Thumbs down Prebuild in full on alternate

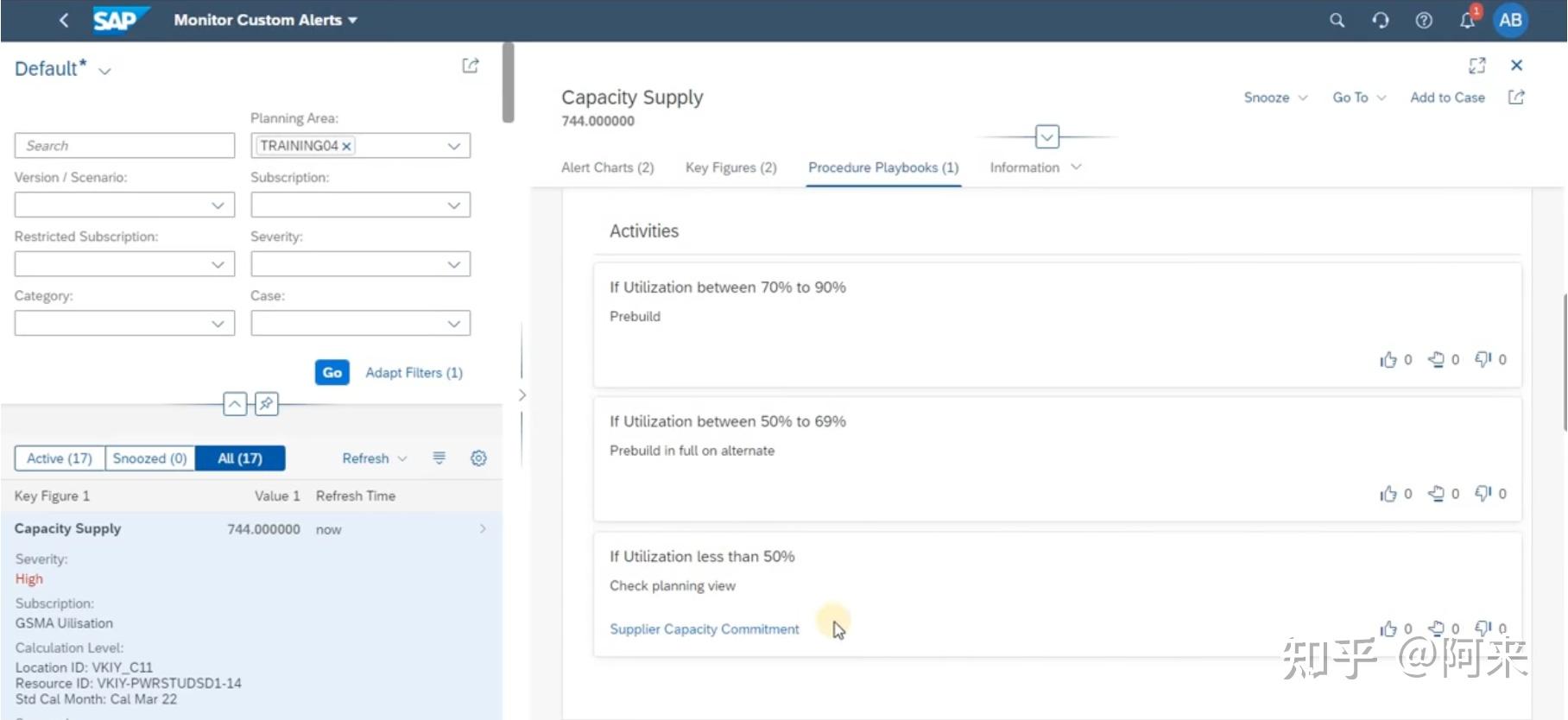coord(1483,494)
